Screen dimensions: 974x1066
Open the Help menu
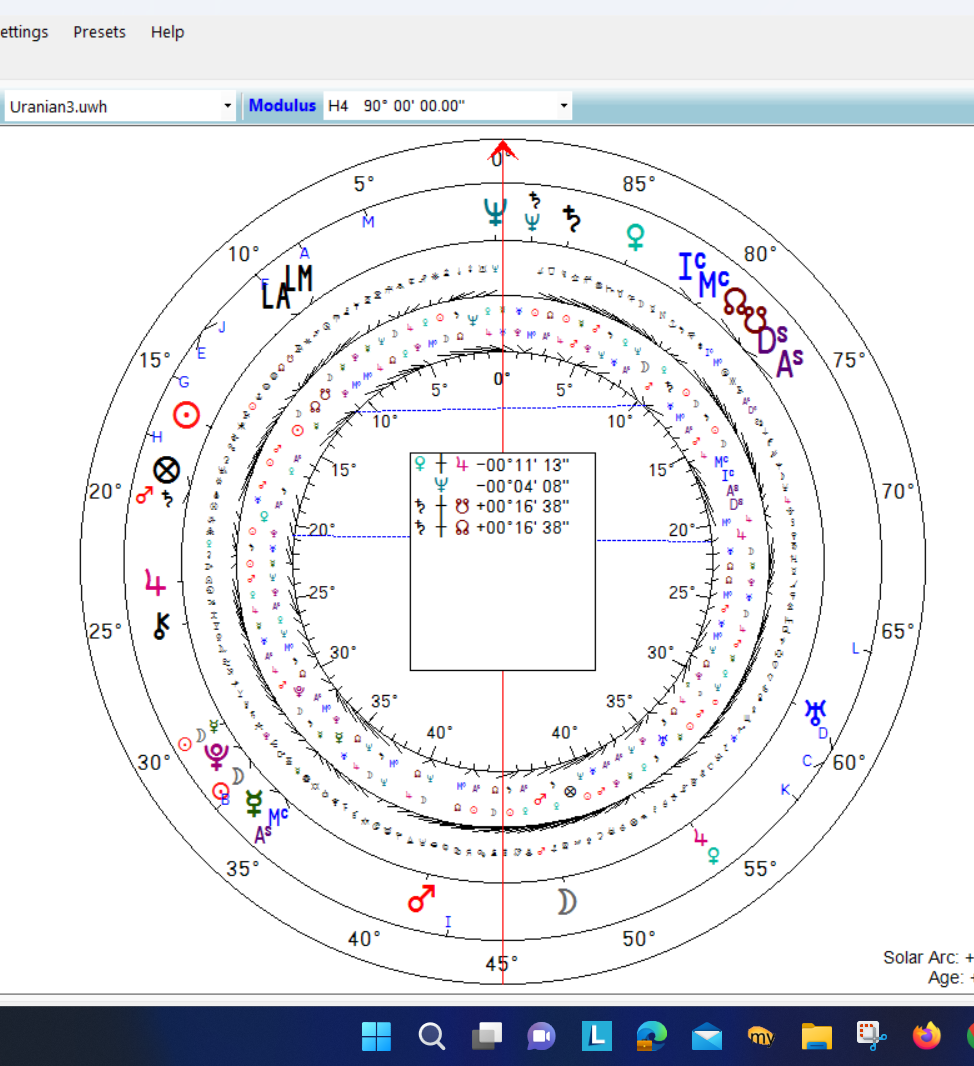[x=167, y=32]
